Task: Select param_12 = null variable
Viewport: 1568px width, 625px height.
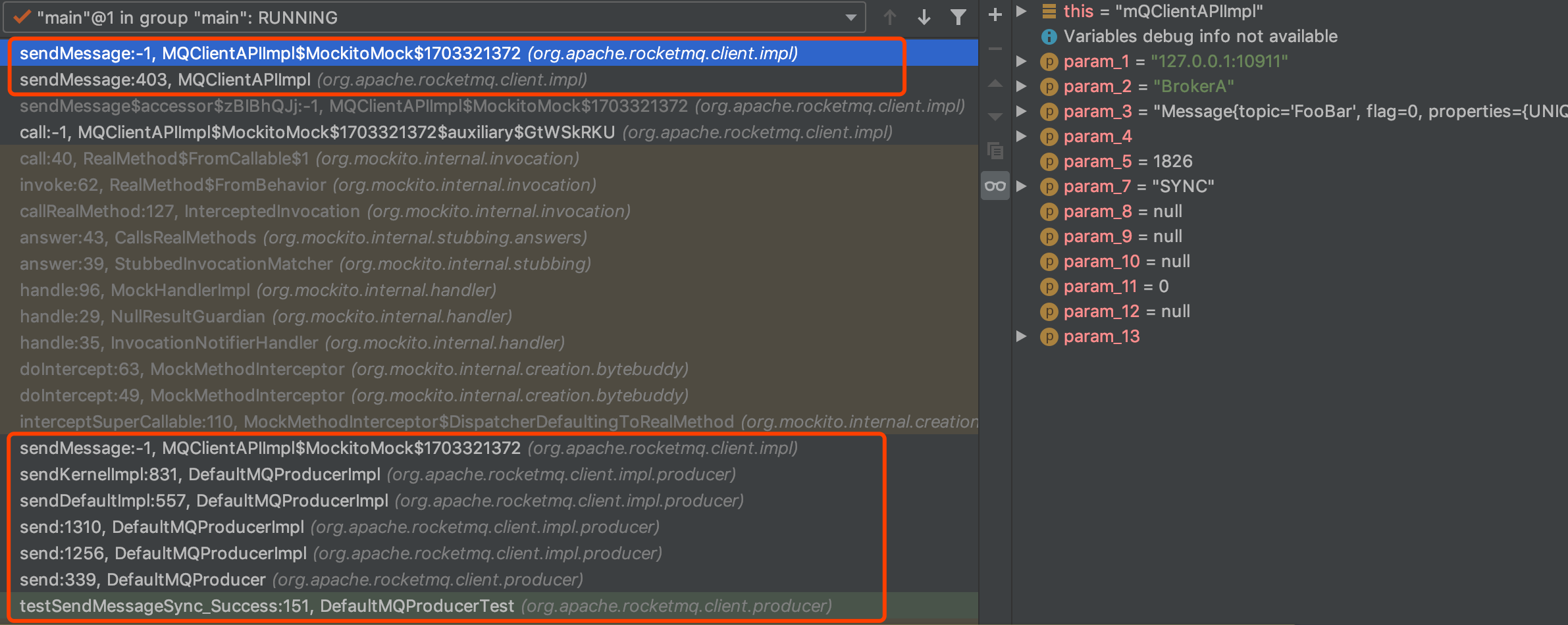Action: point(1127,311)
